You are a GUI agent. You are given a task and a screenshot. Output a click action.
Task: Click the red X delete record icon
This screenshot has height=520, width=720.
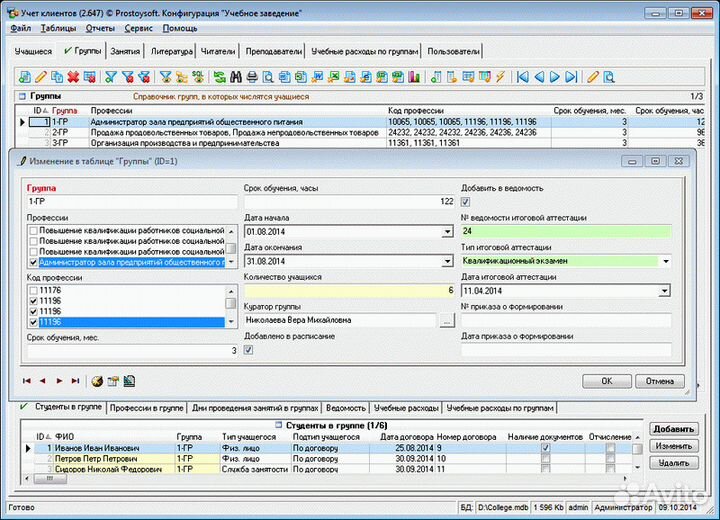73,77
